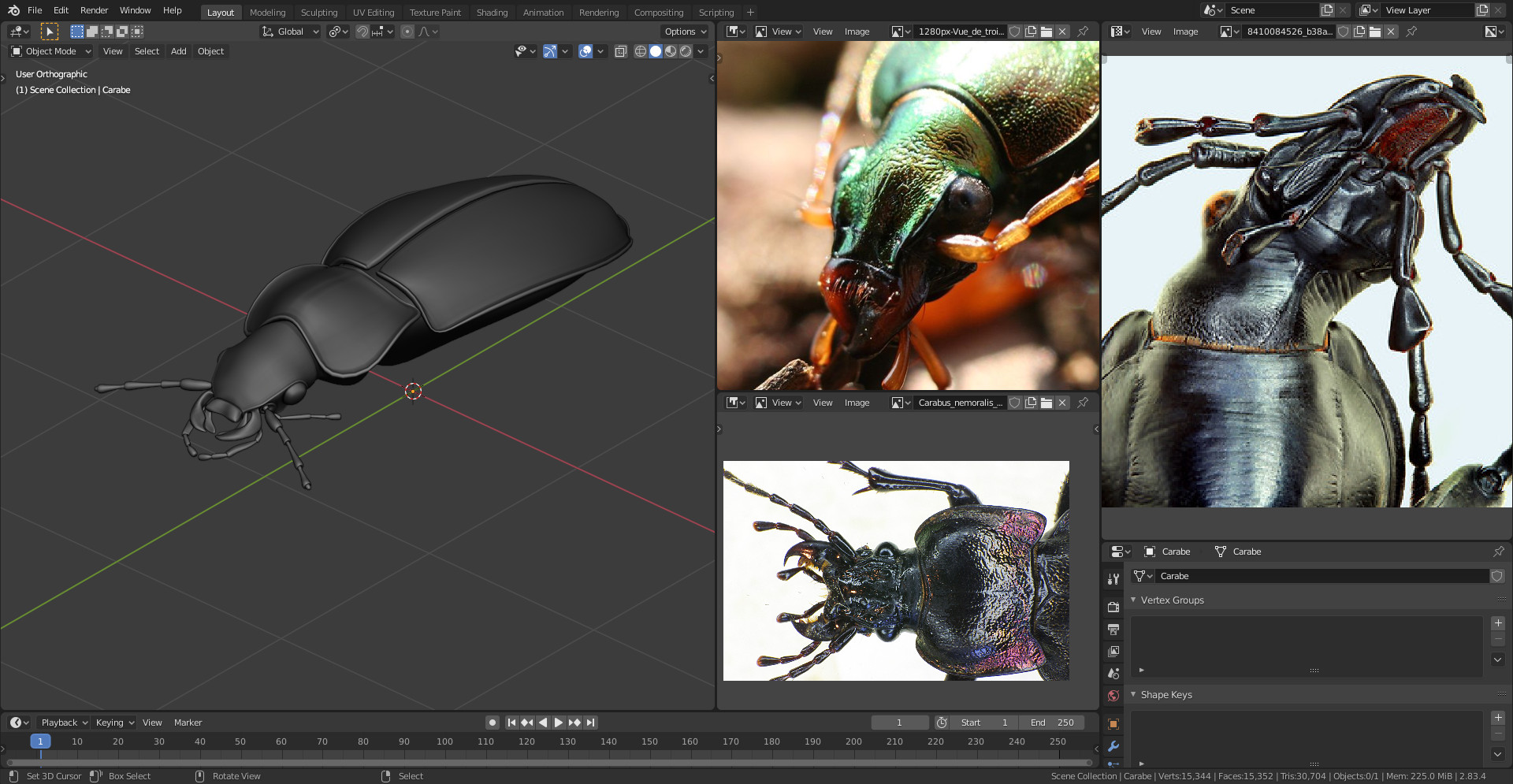This screenshot has width=1513, height=784.
Task: Open the Select menu in 3D viewport
Action: click(x=147, y=51)
